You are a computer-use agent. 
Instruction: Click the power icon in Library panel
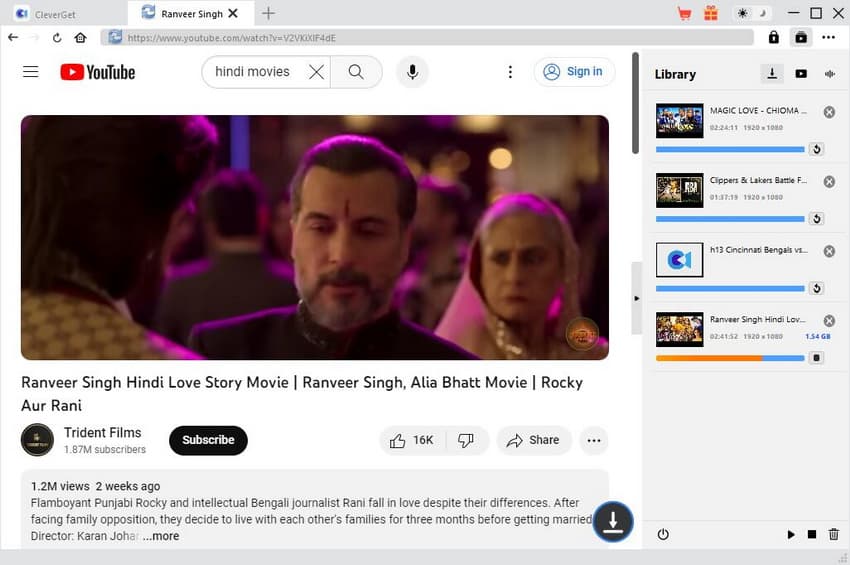[x=663, y=535]
